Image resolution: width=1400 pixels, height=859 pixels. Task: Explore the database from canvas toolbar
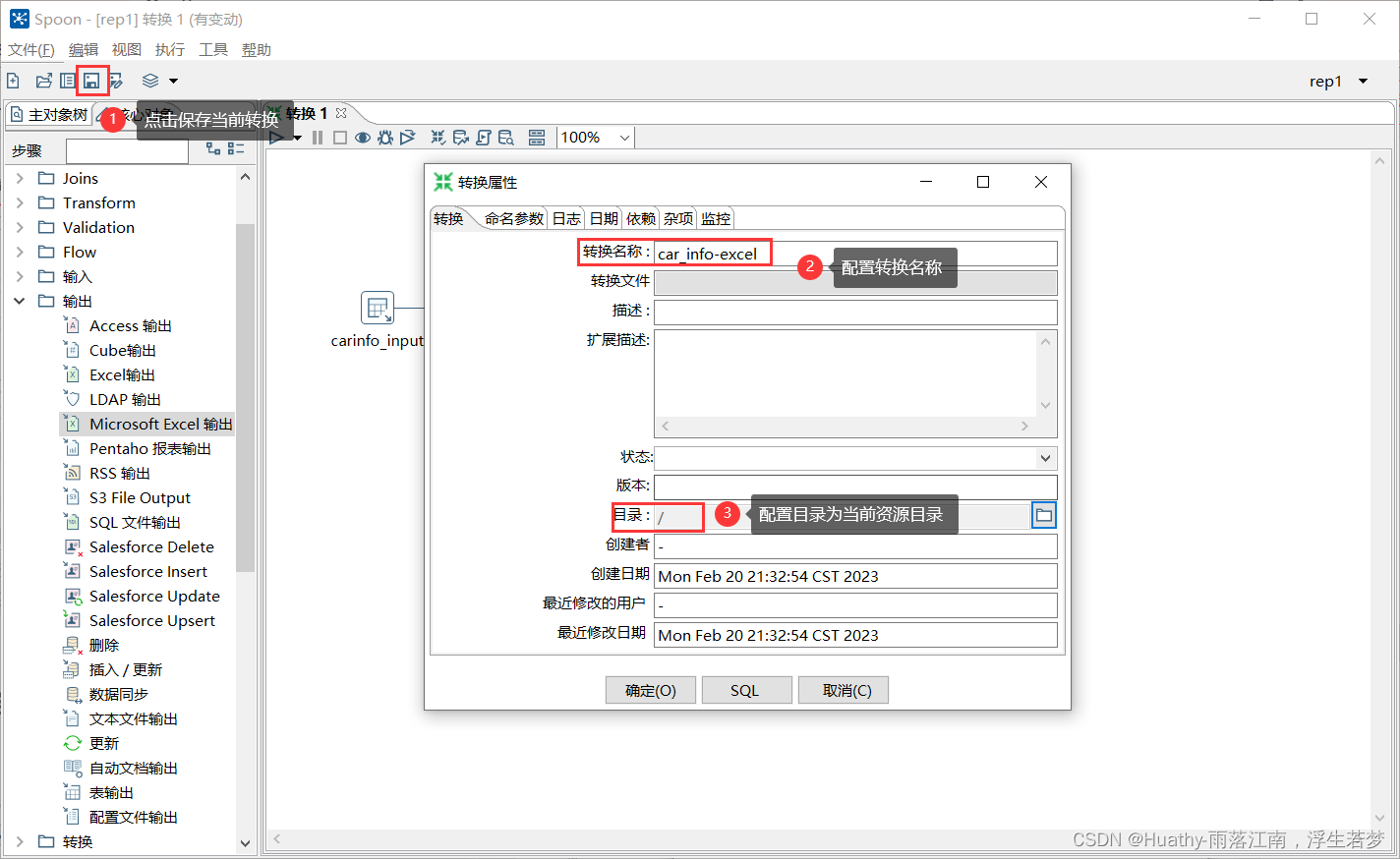point(506,138)
